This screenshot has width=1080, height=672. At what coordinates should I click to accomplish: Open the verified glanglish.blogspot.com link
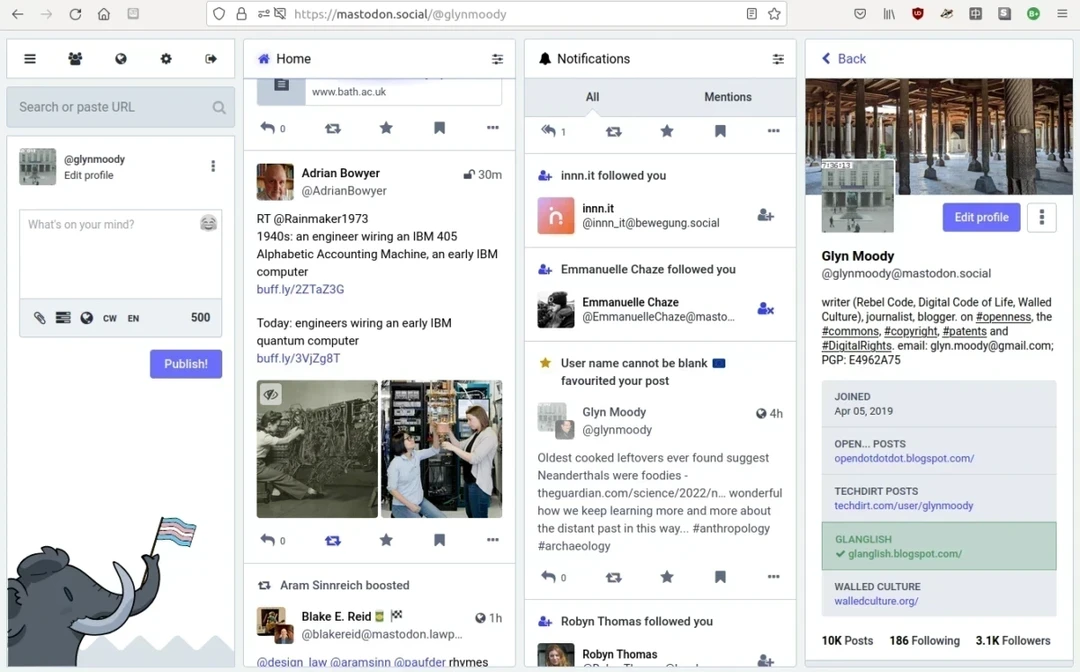click(x=904, y=554)
